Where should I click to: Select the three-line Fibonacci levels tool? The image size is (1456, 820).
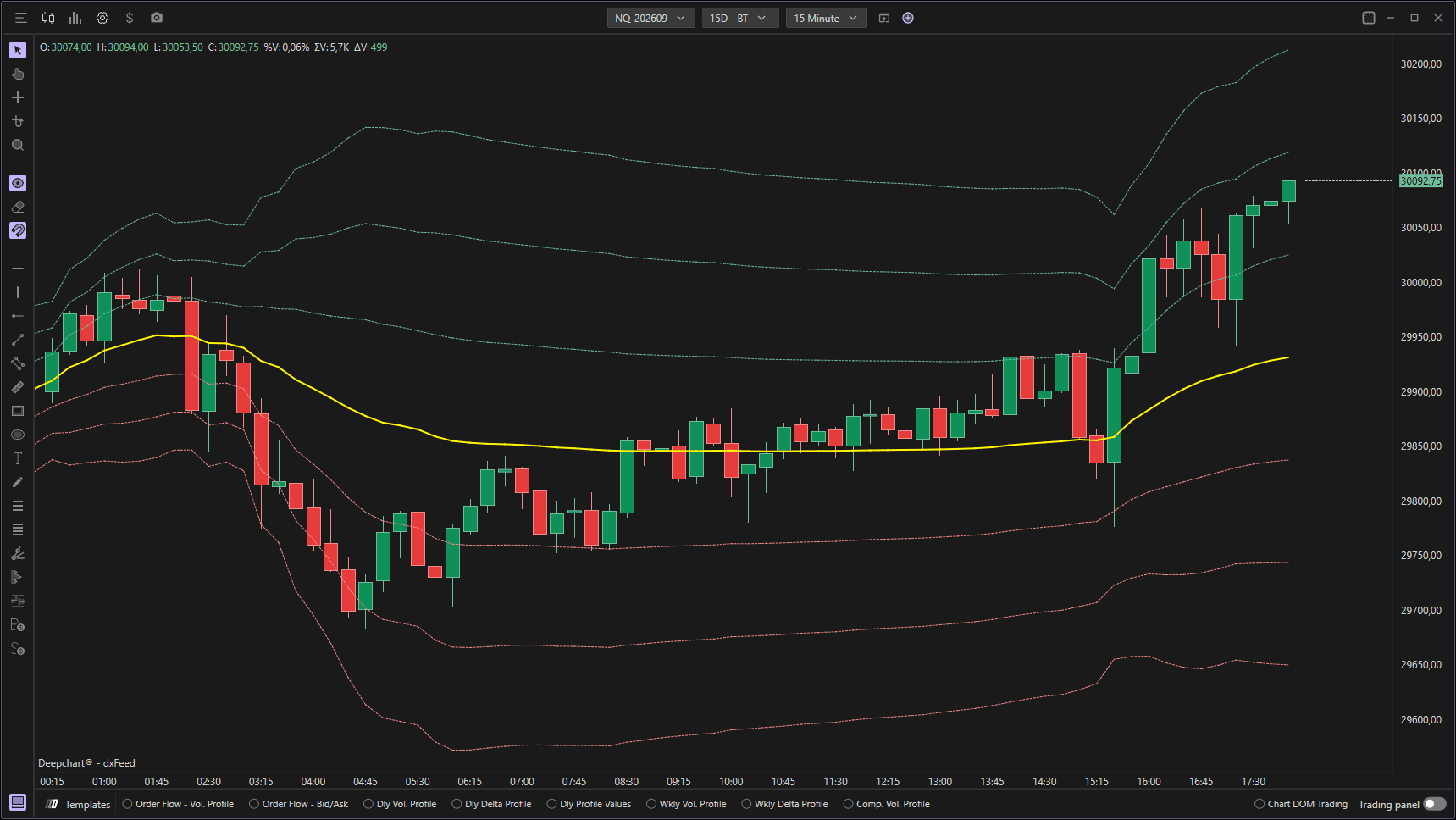pyautogui.click(x=18, y=506)
